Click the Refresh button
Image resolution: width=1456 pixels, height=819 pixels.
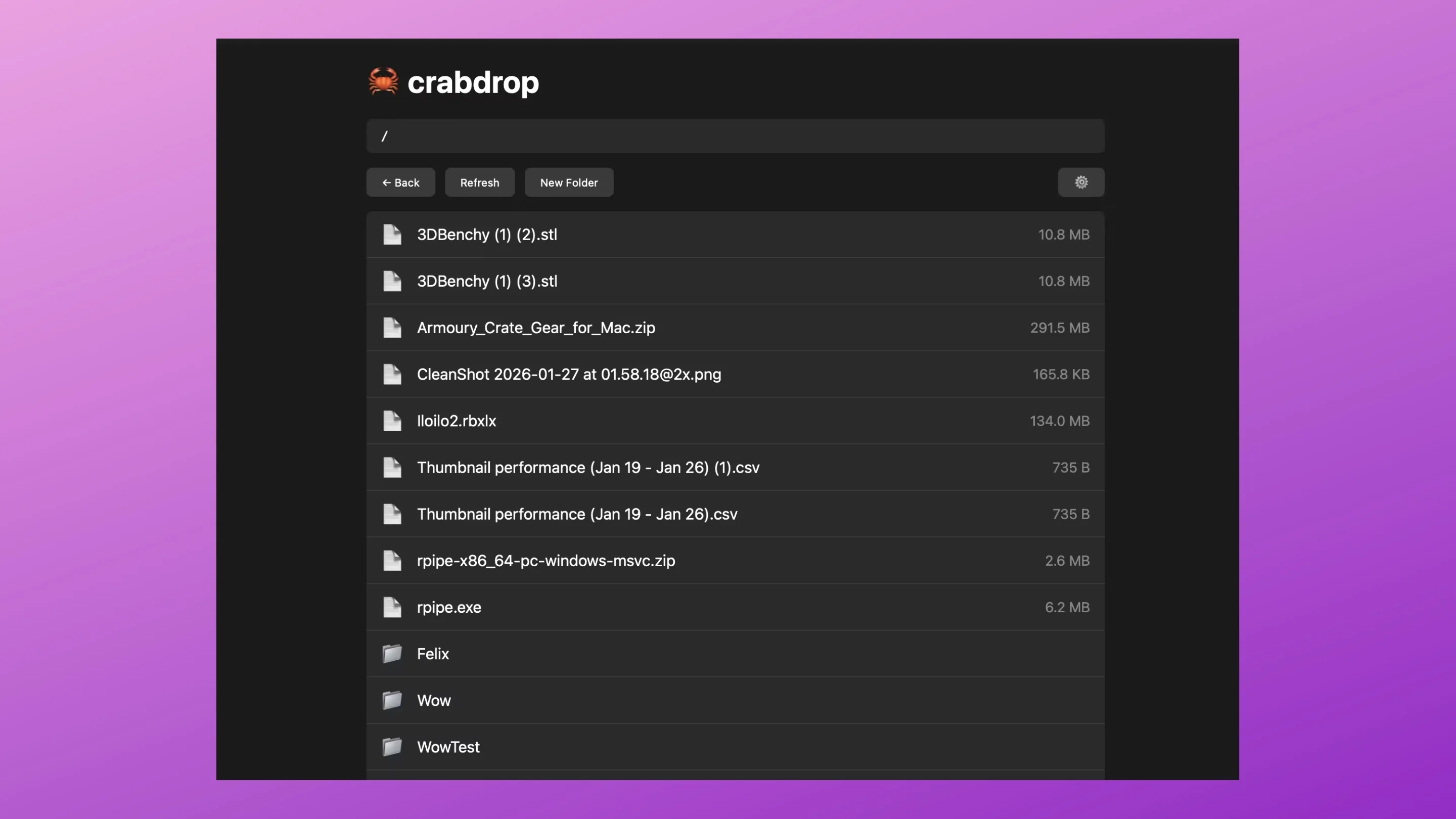pyautogui.click(x=479, y=182)
